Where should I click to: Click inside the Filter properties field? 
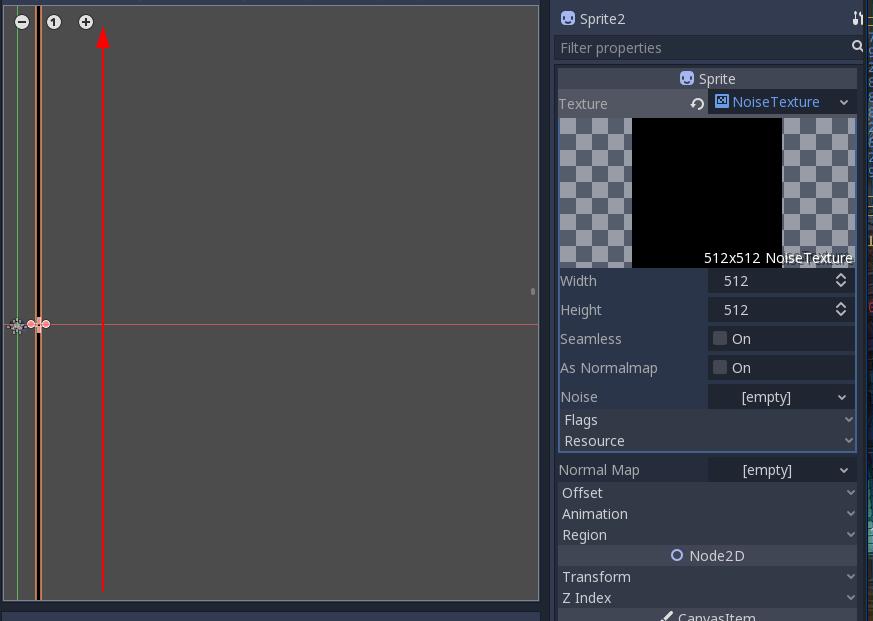pyautogui.click(x=700, y=47)
